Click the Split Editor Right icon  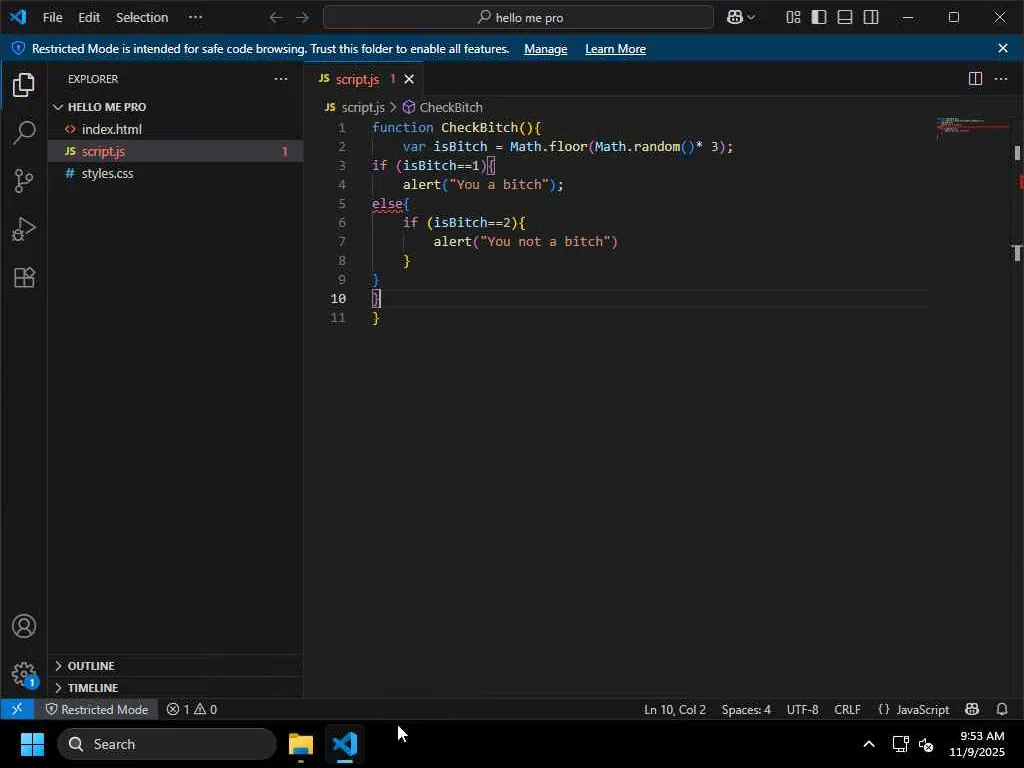point(975,79)
